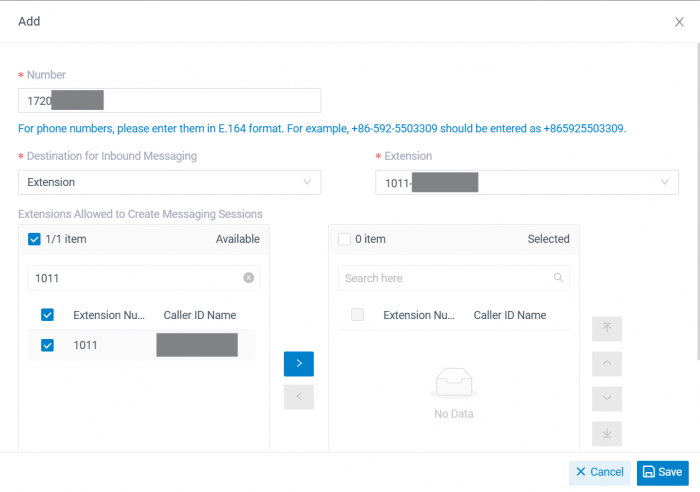Click the Selected list Search here field

[454, 278]
